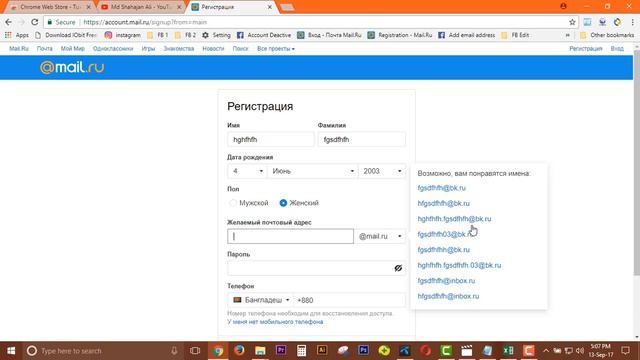Open Мой Мир in the top navigation
Screen dimensions: 640x360
tap(73, 49)
